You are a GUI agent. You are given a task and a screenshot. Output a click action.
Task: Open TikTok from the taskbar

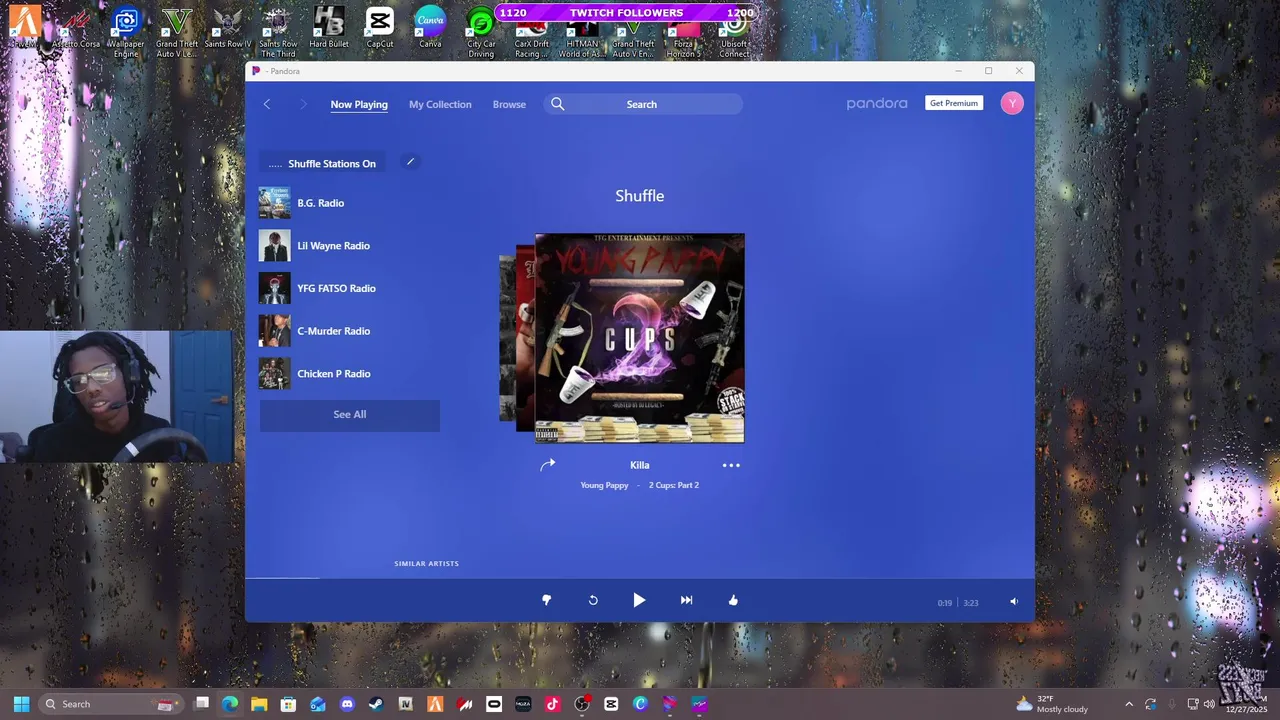point(552,704)
